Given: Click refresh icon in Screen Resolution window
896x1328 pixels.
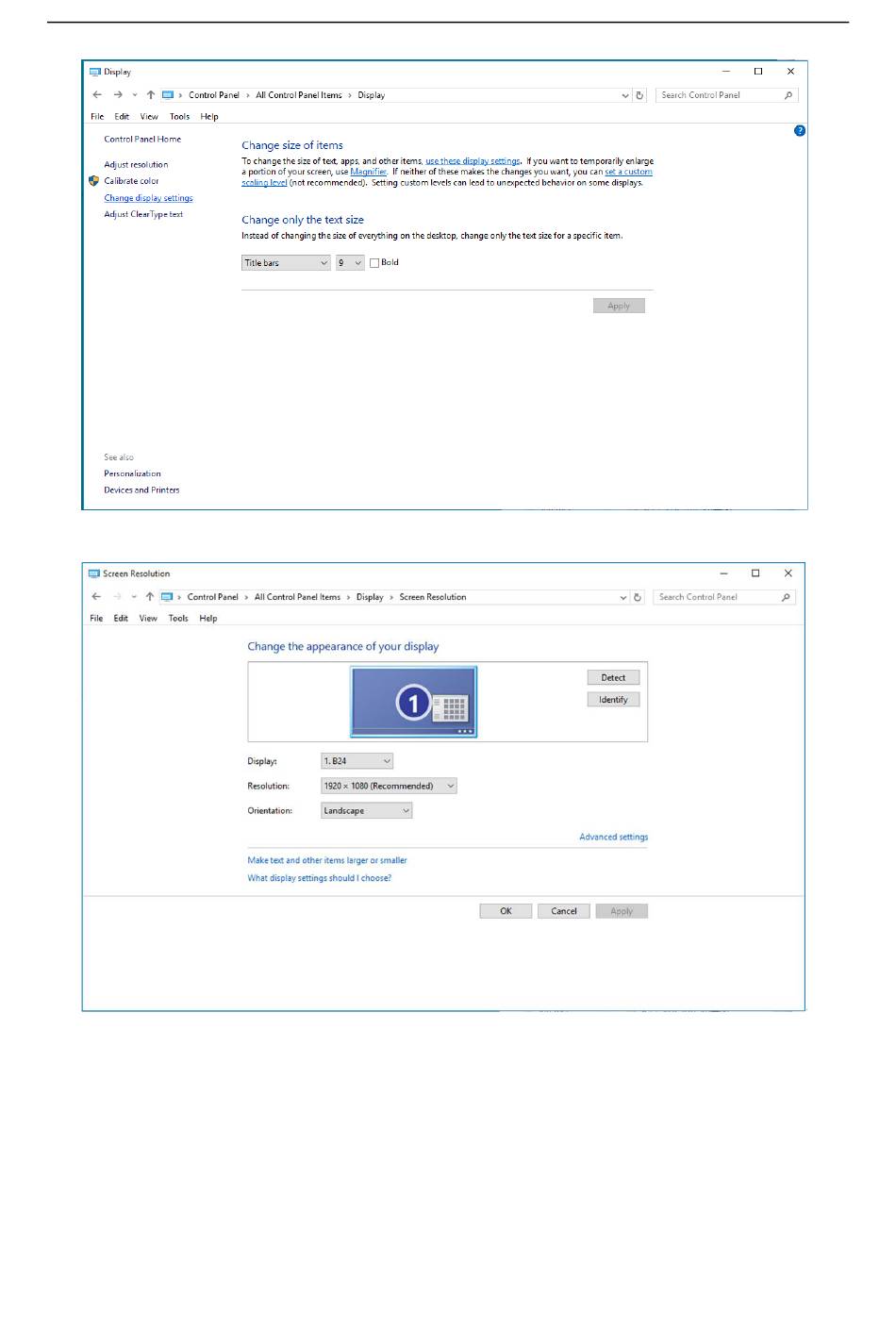Looking at the screenshot, I should coord(638,597).
